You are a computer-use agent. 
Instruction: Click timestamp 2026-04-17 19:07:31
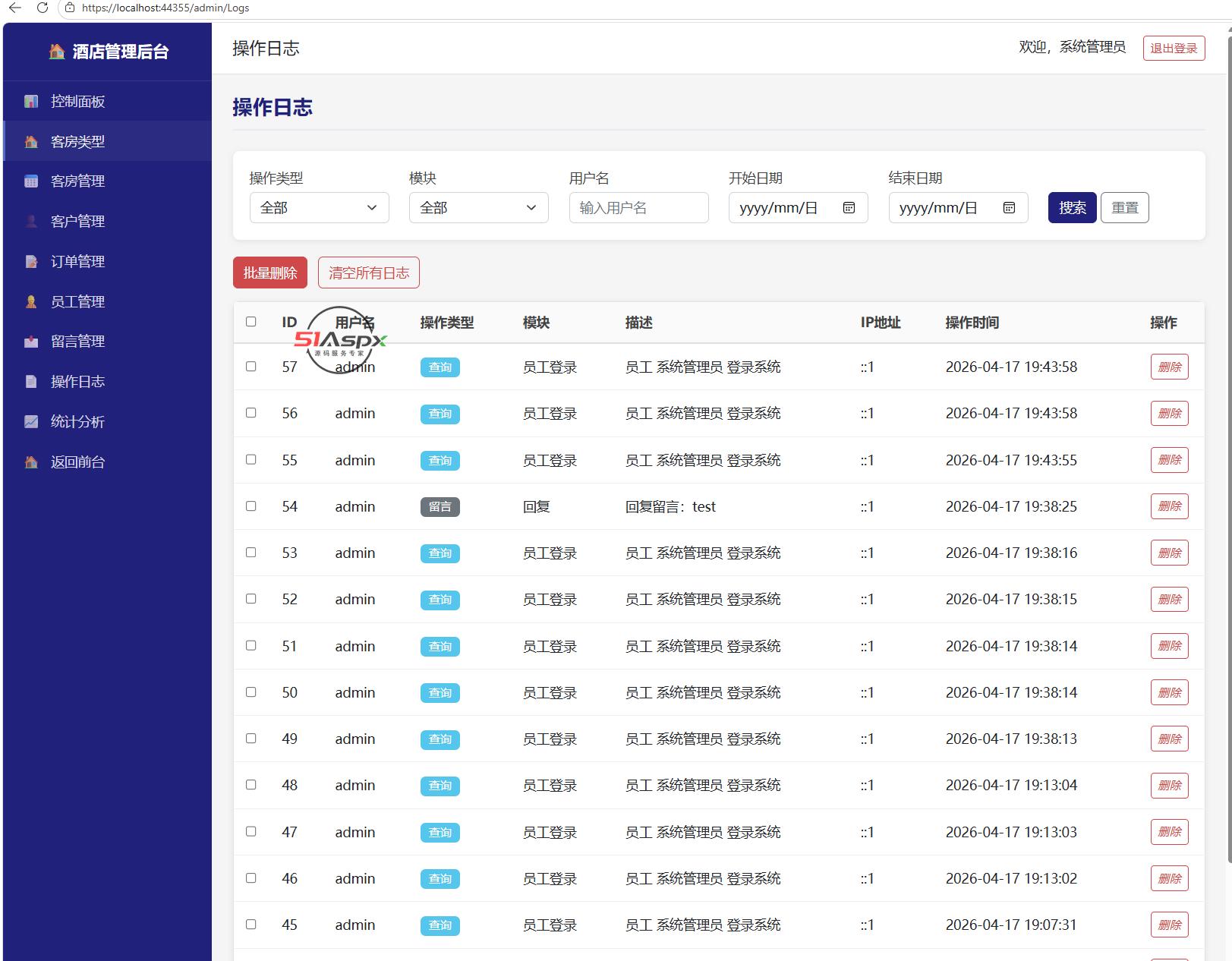(1011, 925)
